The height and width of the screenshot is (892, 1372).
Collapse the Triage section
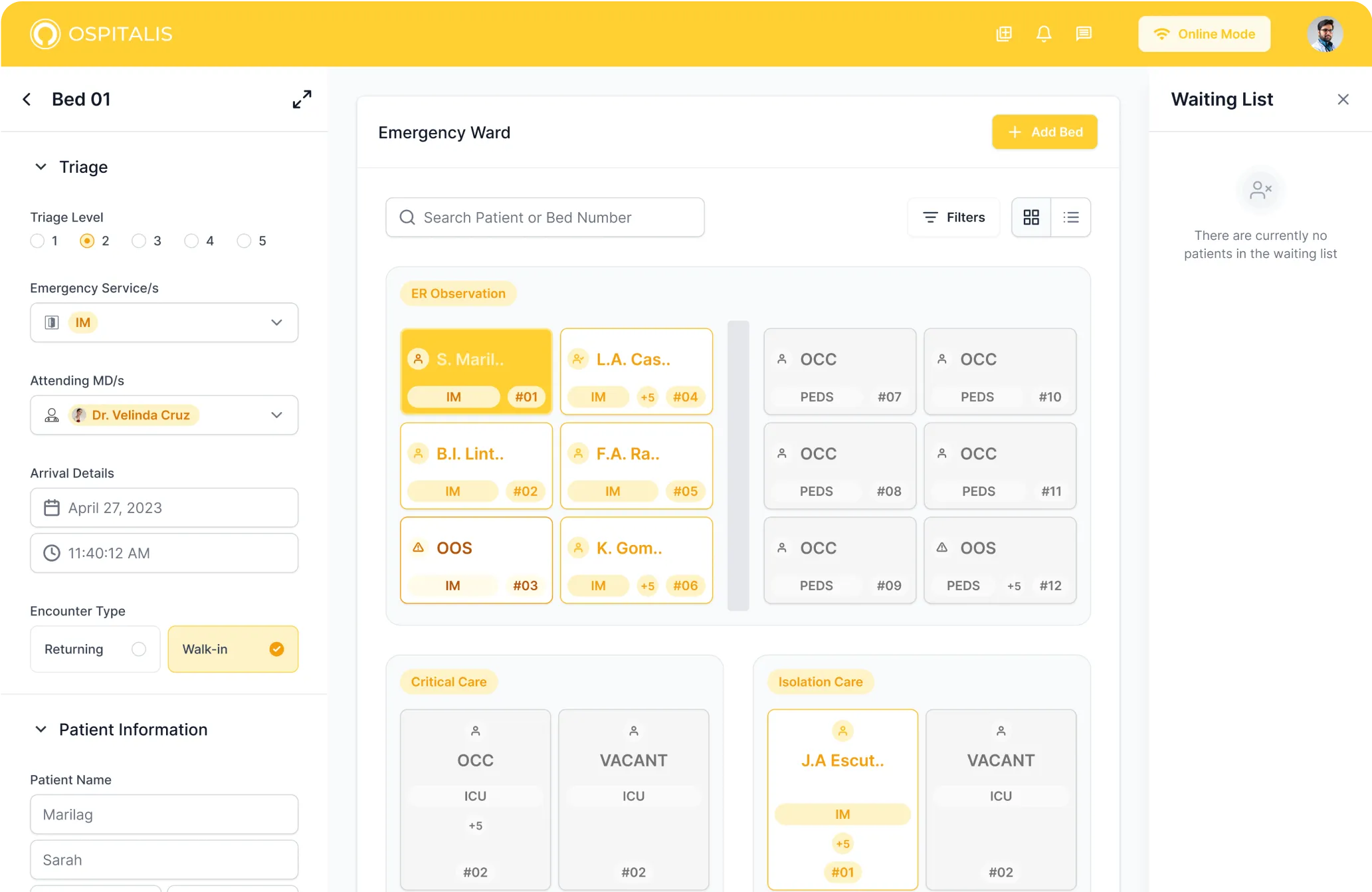[x=41, y=167]
